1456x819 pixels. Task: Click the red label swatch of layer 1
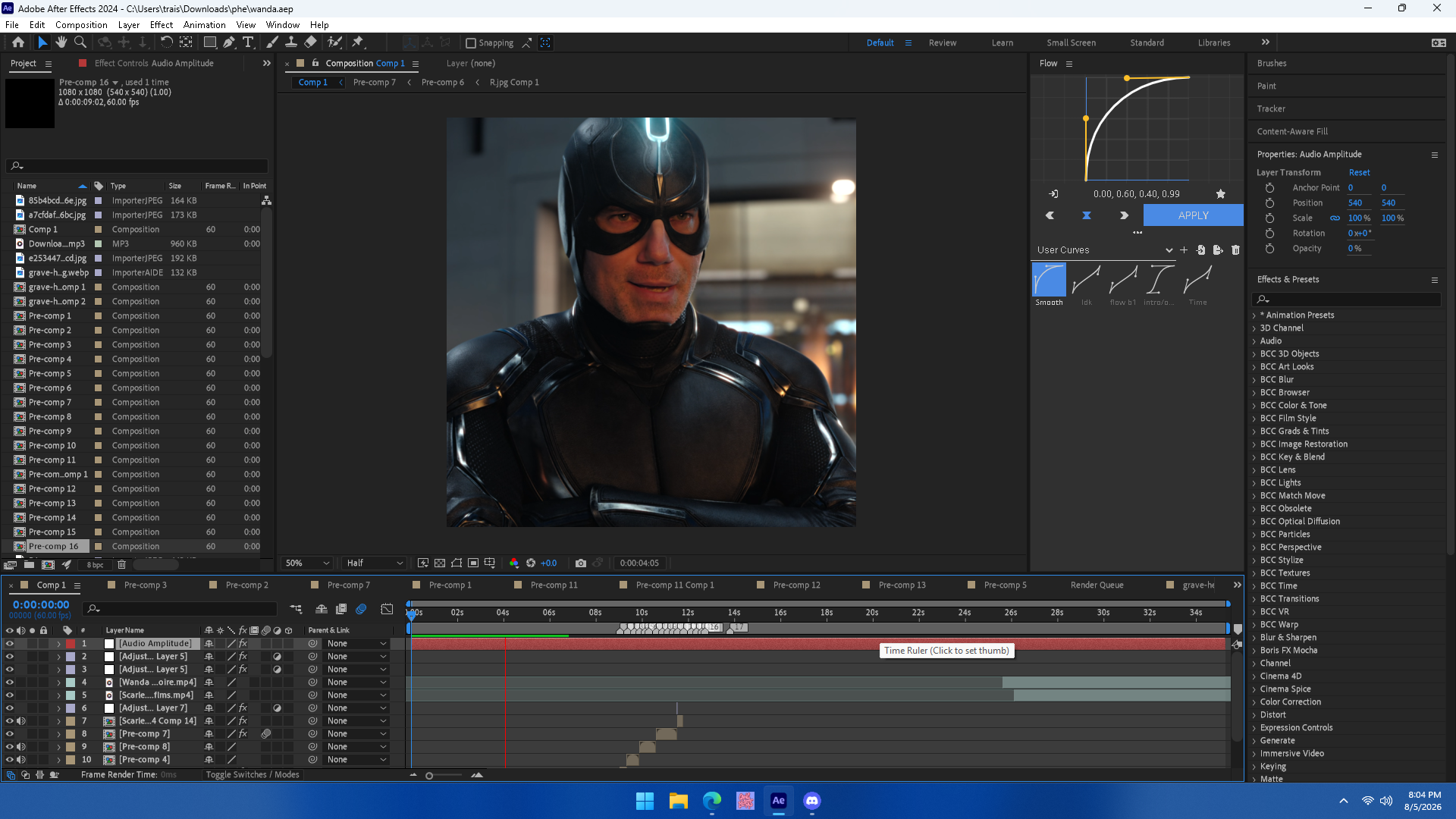pyautogui.click(x=71, y=644)
